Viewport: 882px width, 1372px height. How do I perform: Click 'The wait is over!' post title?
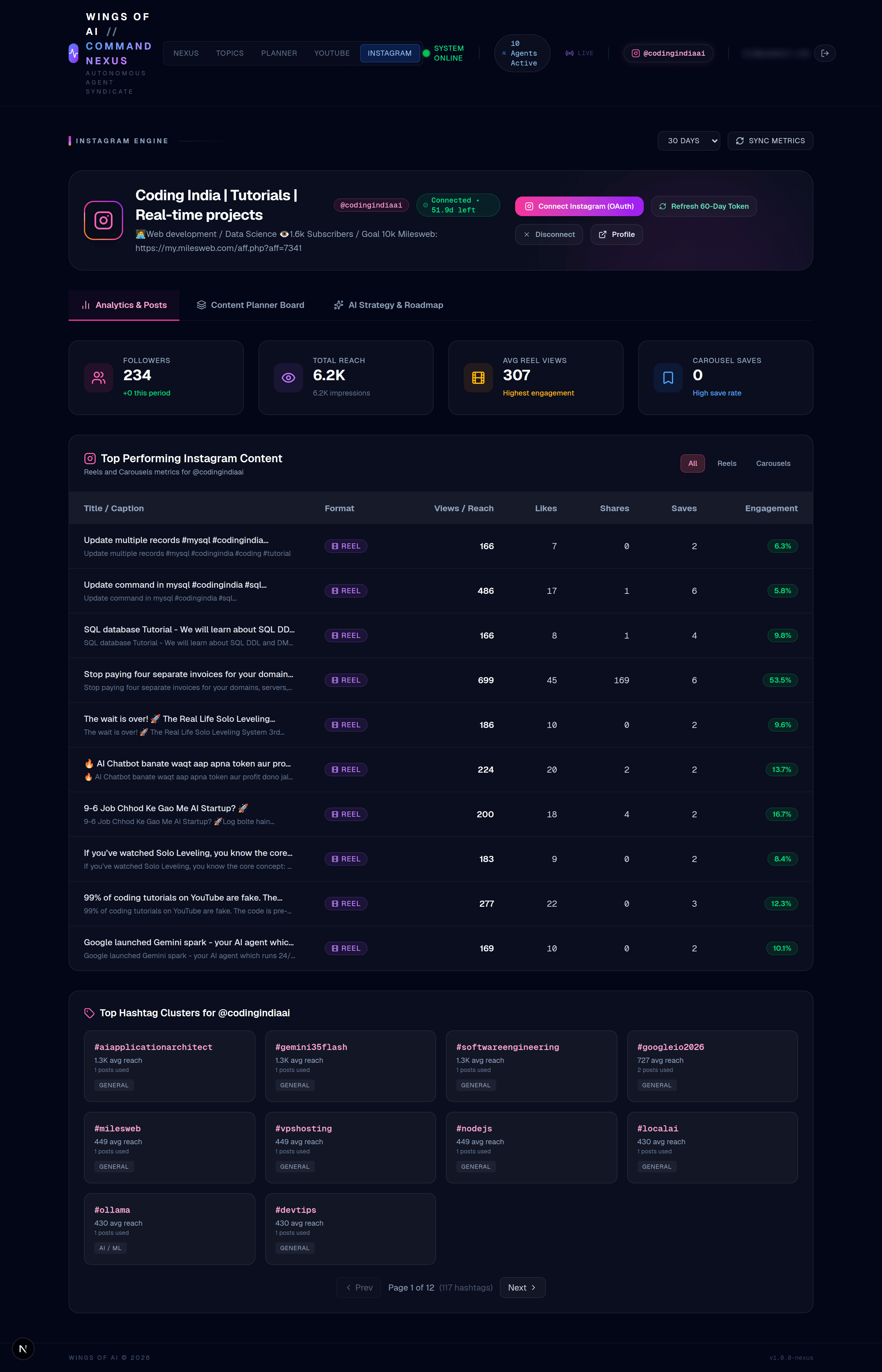(179, 719)
